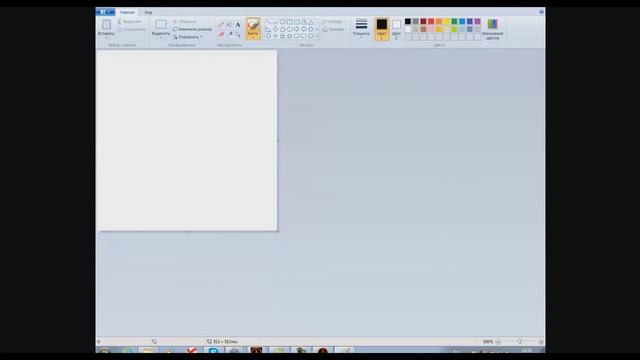Pick the yellow color swatch
This screenshot has width=640, height=360.
coord(447,21)
